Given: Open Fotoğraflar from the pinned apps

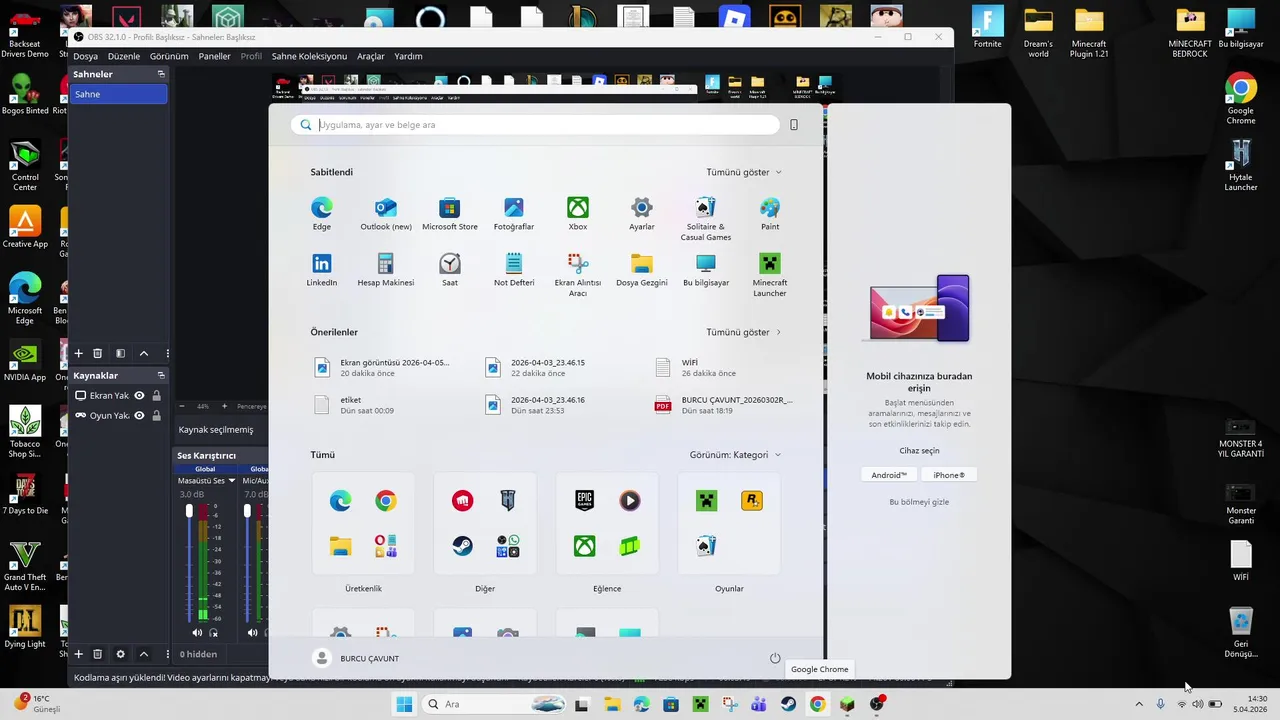Looking at the screenshot, I should click(x=514, y=214).
